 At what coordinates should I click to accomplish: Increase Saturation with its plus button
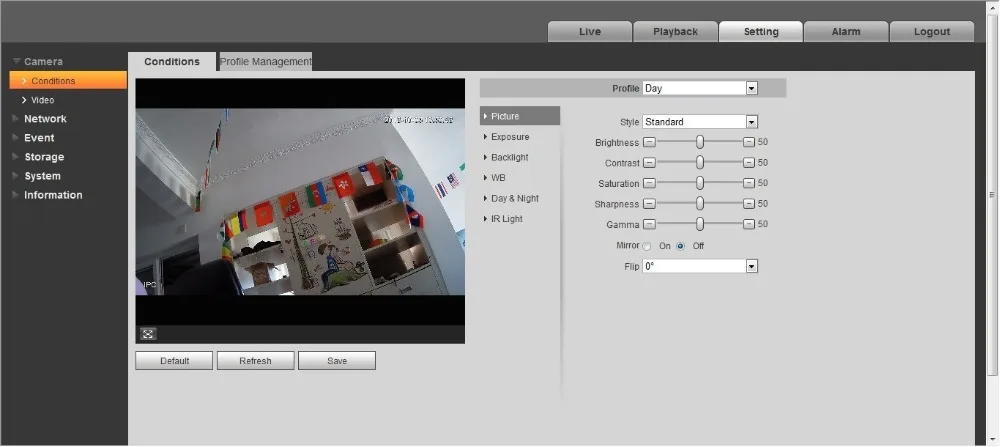(x=749, y=183)
